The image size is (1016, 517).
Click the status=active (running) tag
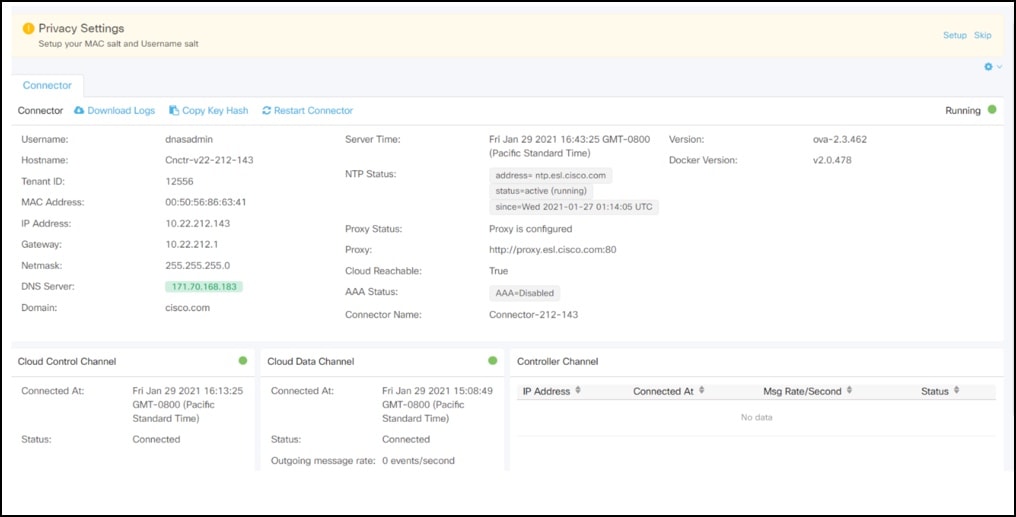point(541,191)
